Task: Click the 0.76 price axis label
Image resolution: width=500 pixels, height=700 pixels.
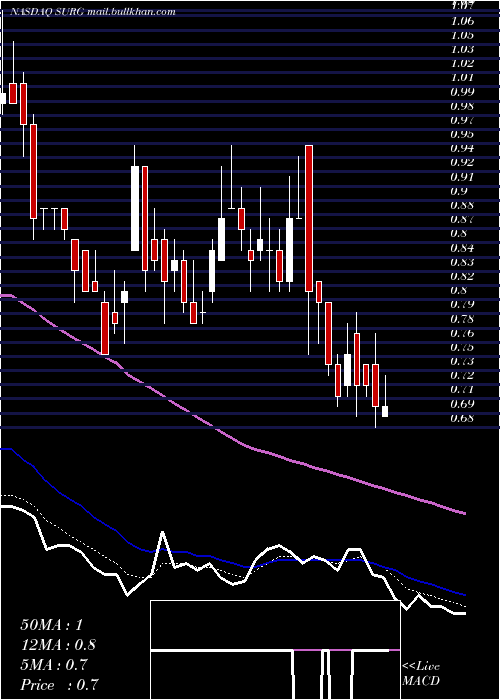Action: coord(464,333)
